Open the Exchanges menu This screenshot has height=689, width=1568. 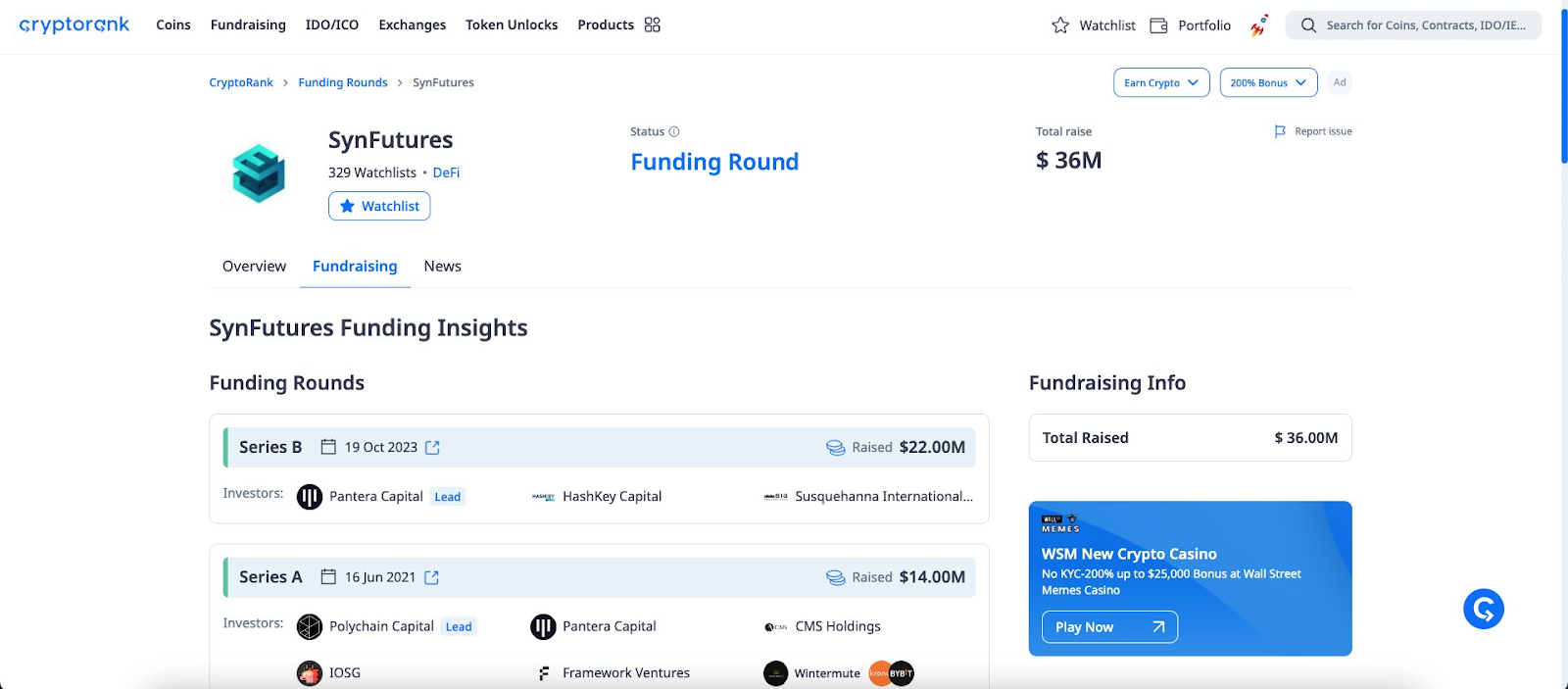click(x=413, y=25)
